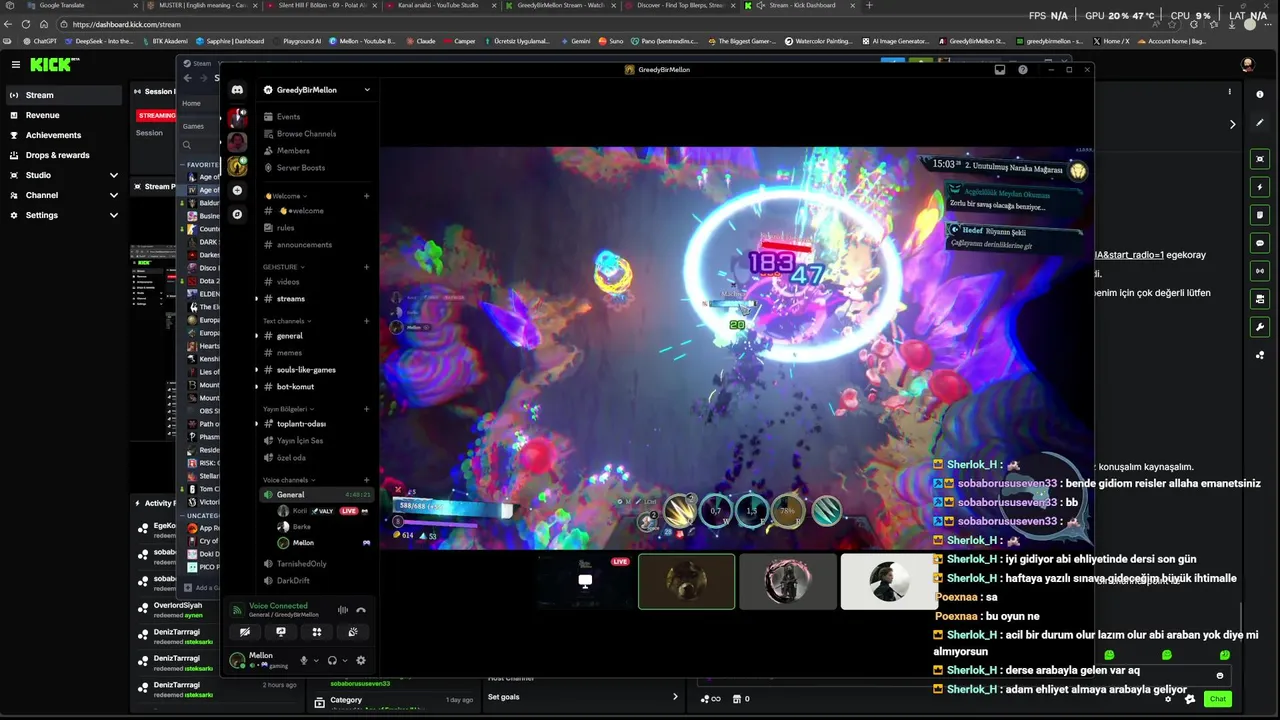Viewport: 1280px width, 720px height.
Task: Open Discord inbox icon in title bar
Action: point(999,70)
